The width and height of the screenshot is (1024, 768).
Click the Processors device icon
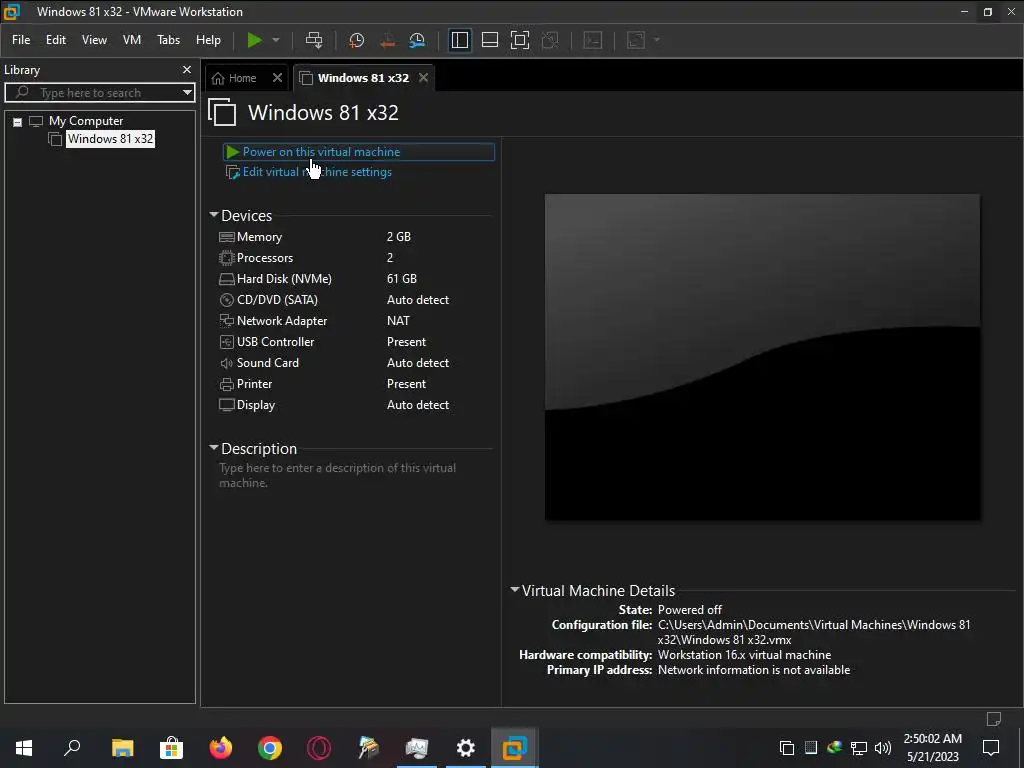click(x=227, y=258)
